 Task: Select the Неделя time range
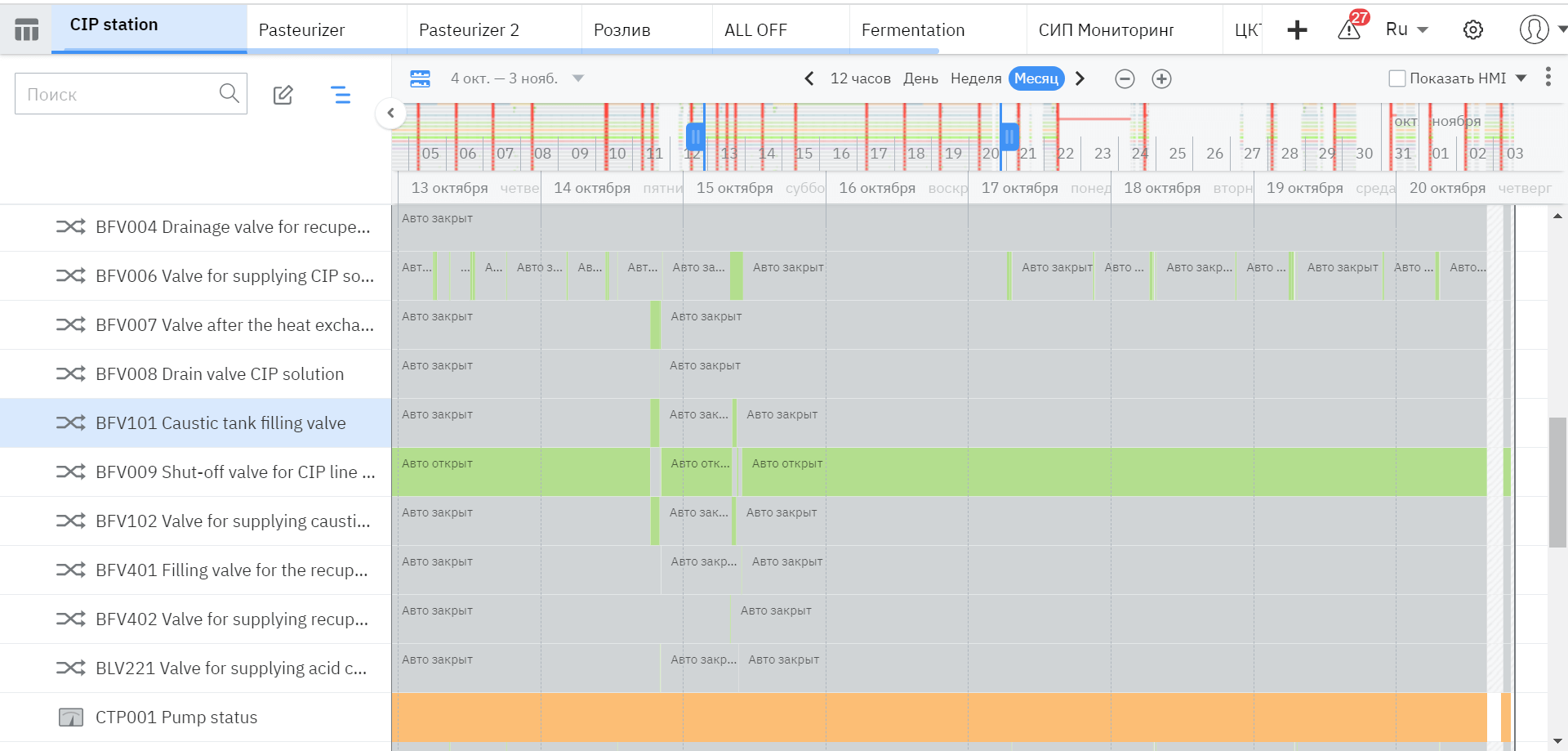975,78
